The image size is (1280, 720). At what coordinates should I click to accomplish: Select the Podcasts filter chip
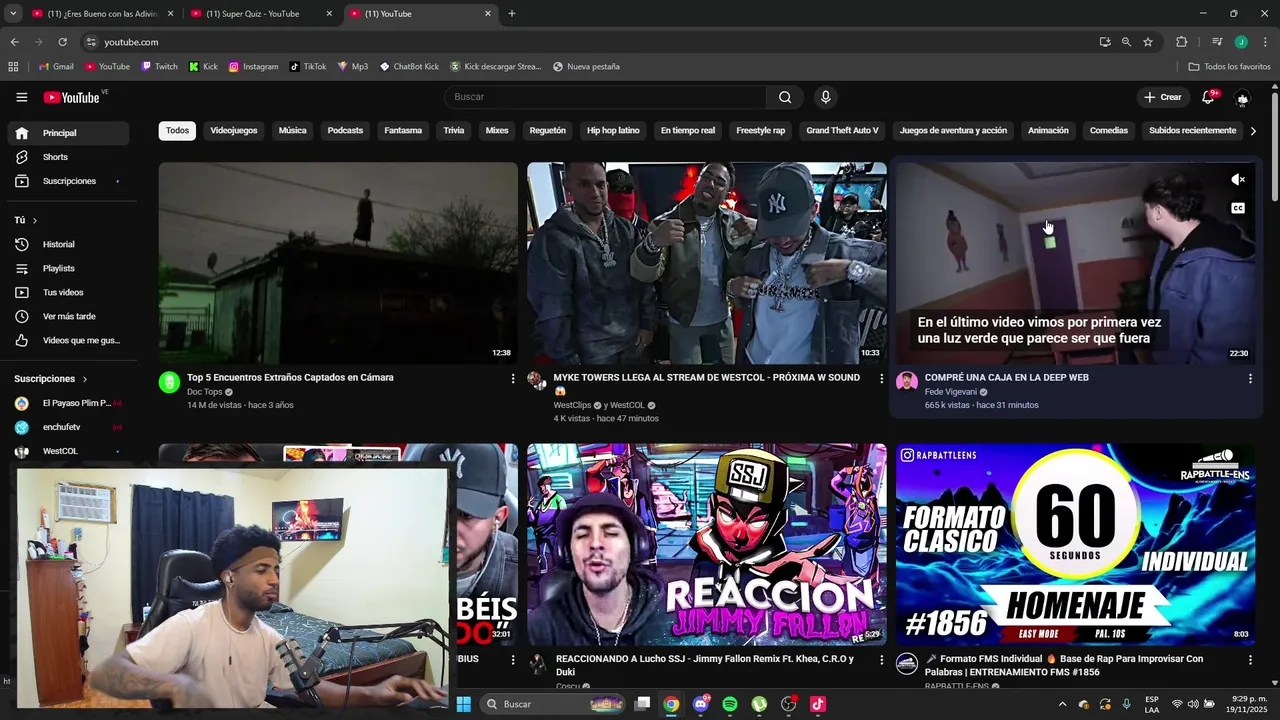point(345,131)
